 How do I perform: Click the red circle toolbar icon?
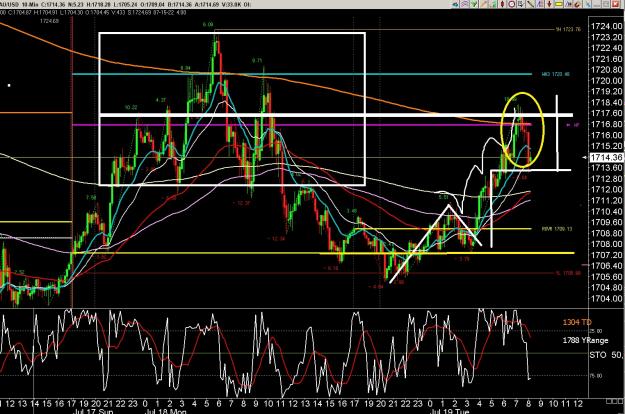[x=511, y=4]
